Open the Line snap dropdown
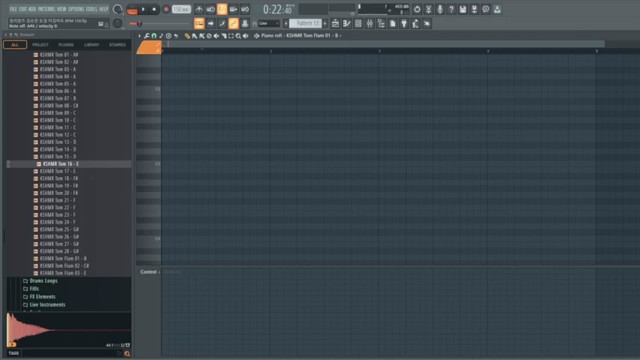 point(269,24)
